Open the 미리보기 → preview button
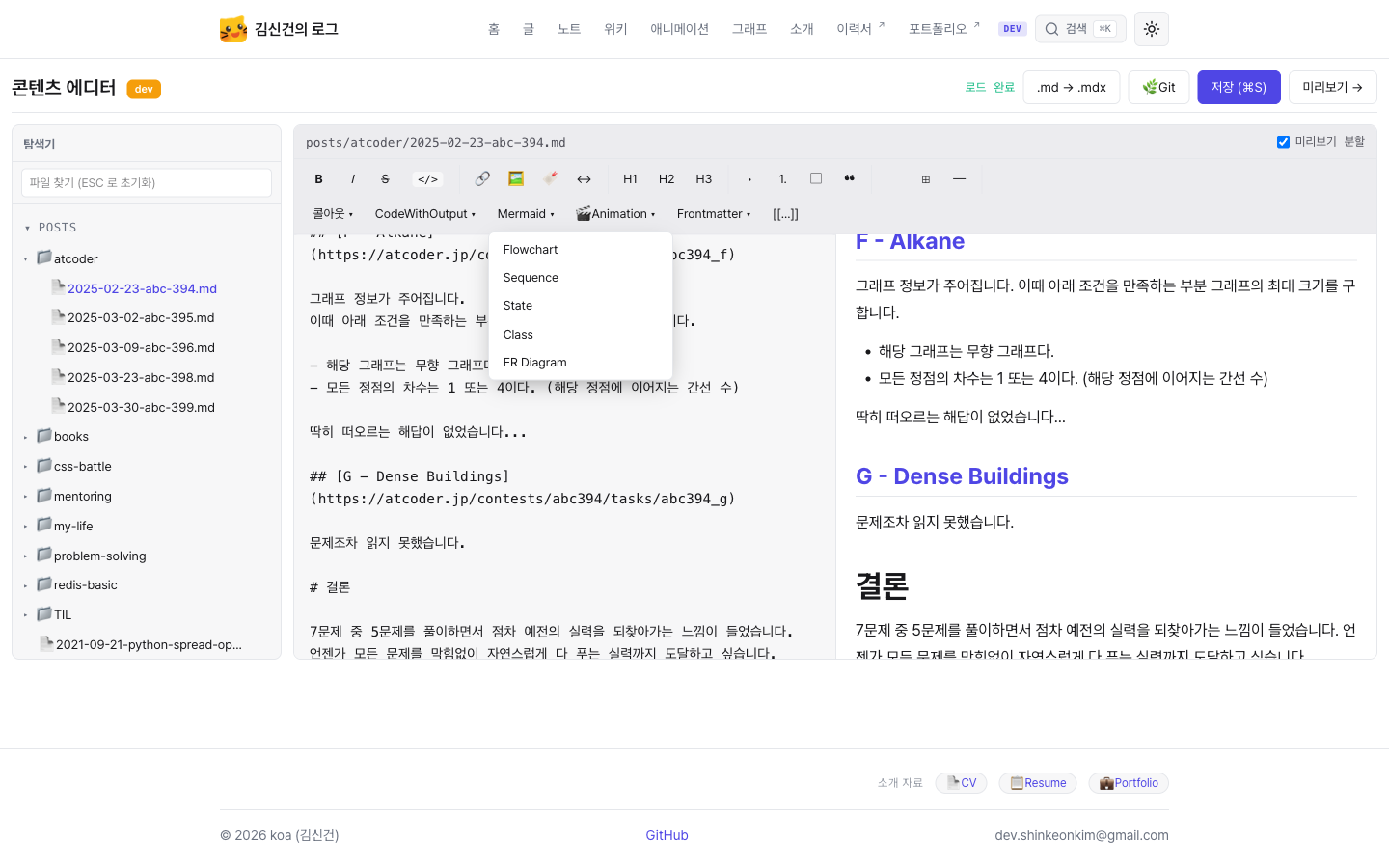 [x=1333, y=87]
